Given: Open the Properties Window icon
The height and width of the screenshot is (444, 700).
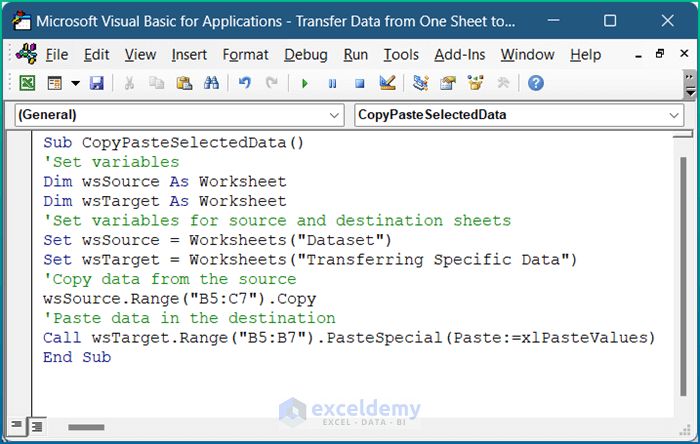Looking at the screenshot, I should point(448,83).
